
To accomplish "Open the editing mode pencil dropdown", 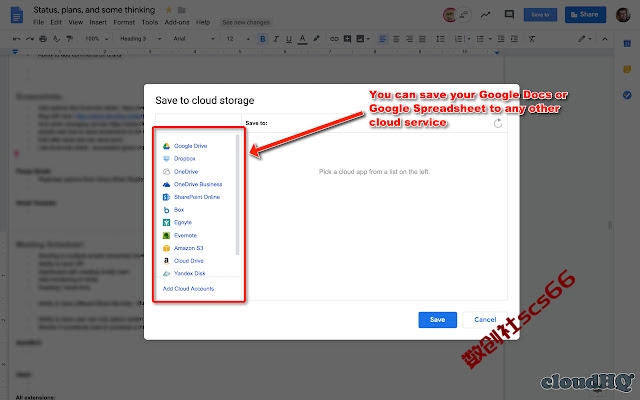I will (x=585, y=39).
